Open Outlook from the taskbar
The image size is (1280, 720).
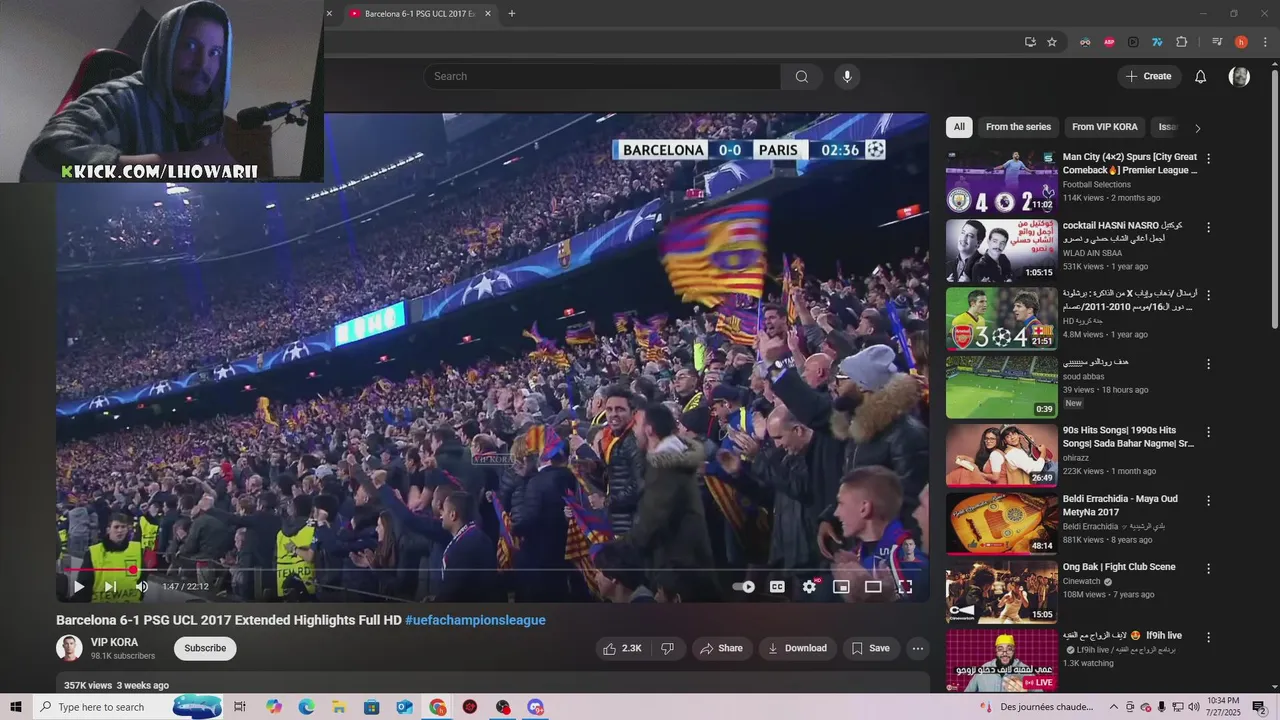pos(404,707)
